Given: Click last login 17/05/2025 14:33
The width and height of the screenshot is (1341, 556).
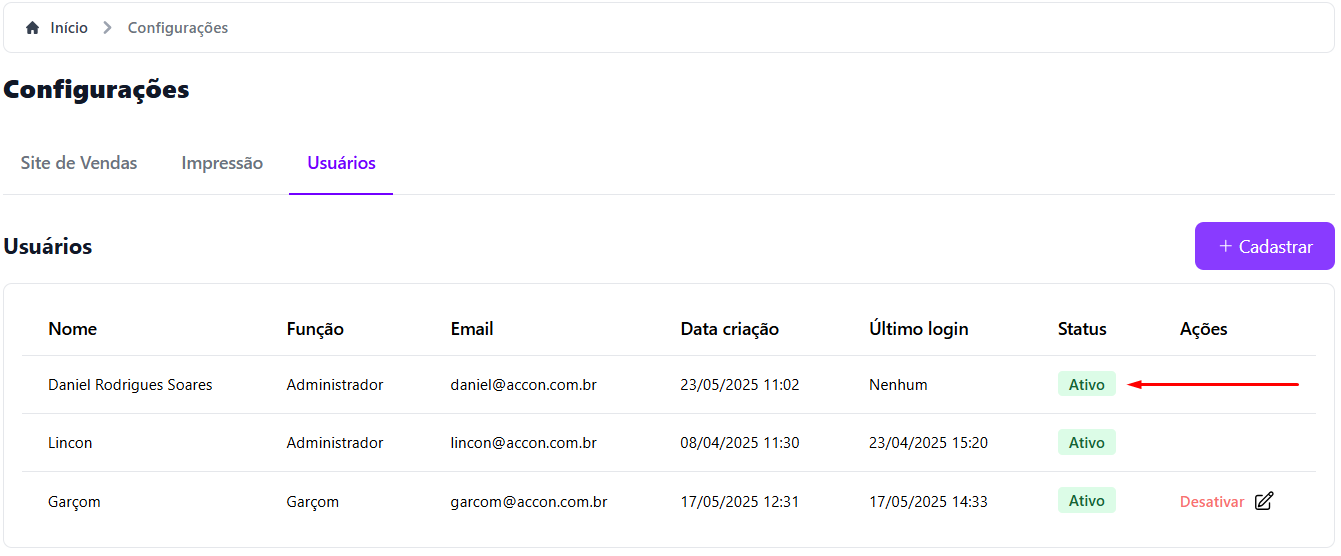Looking at the screenshot, I should pyautogui.click(x=929, y=502).
